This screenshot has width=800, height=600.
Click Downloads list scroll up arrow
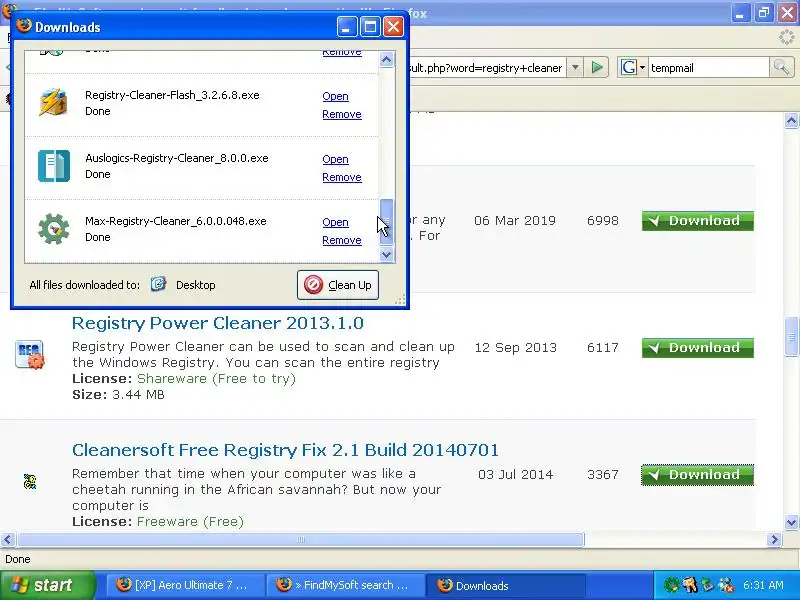[x=386, y=60]
